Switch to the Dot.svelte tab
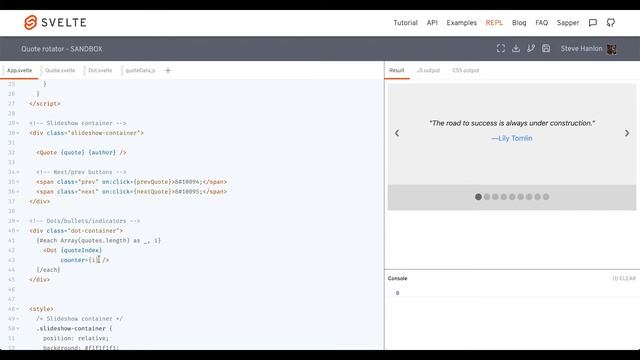The width and height of the screenshot is (640, 360). pyautogui.click(x=100, y=70)
